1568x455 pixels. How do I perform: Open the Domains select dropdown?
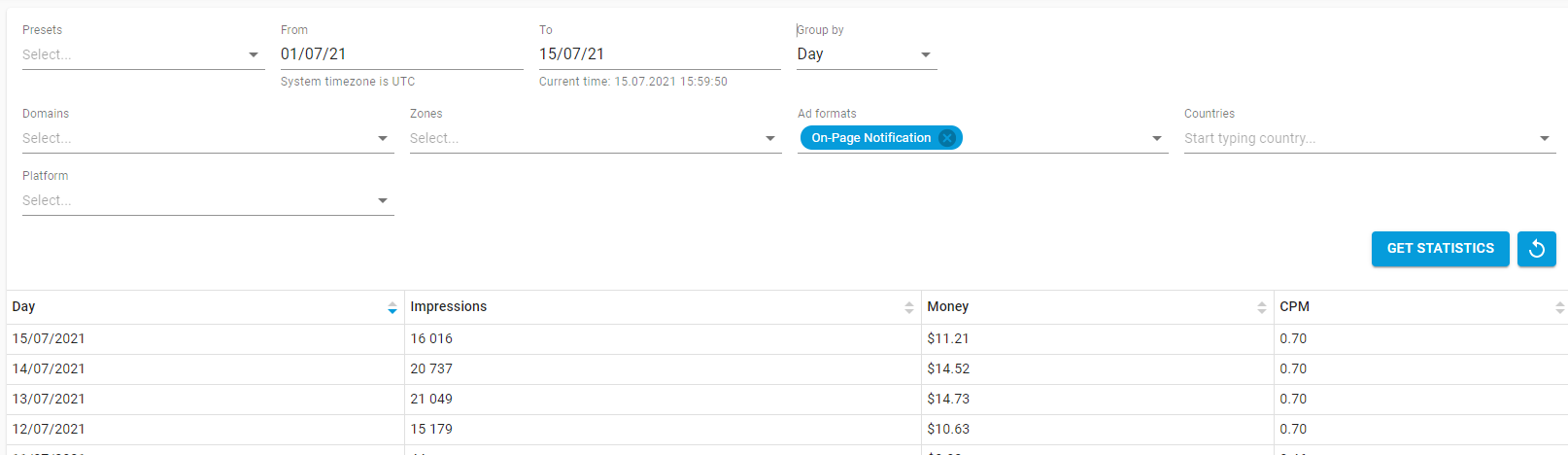tap(207, 139)
